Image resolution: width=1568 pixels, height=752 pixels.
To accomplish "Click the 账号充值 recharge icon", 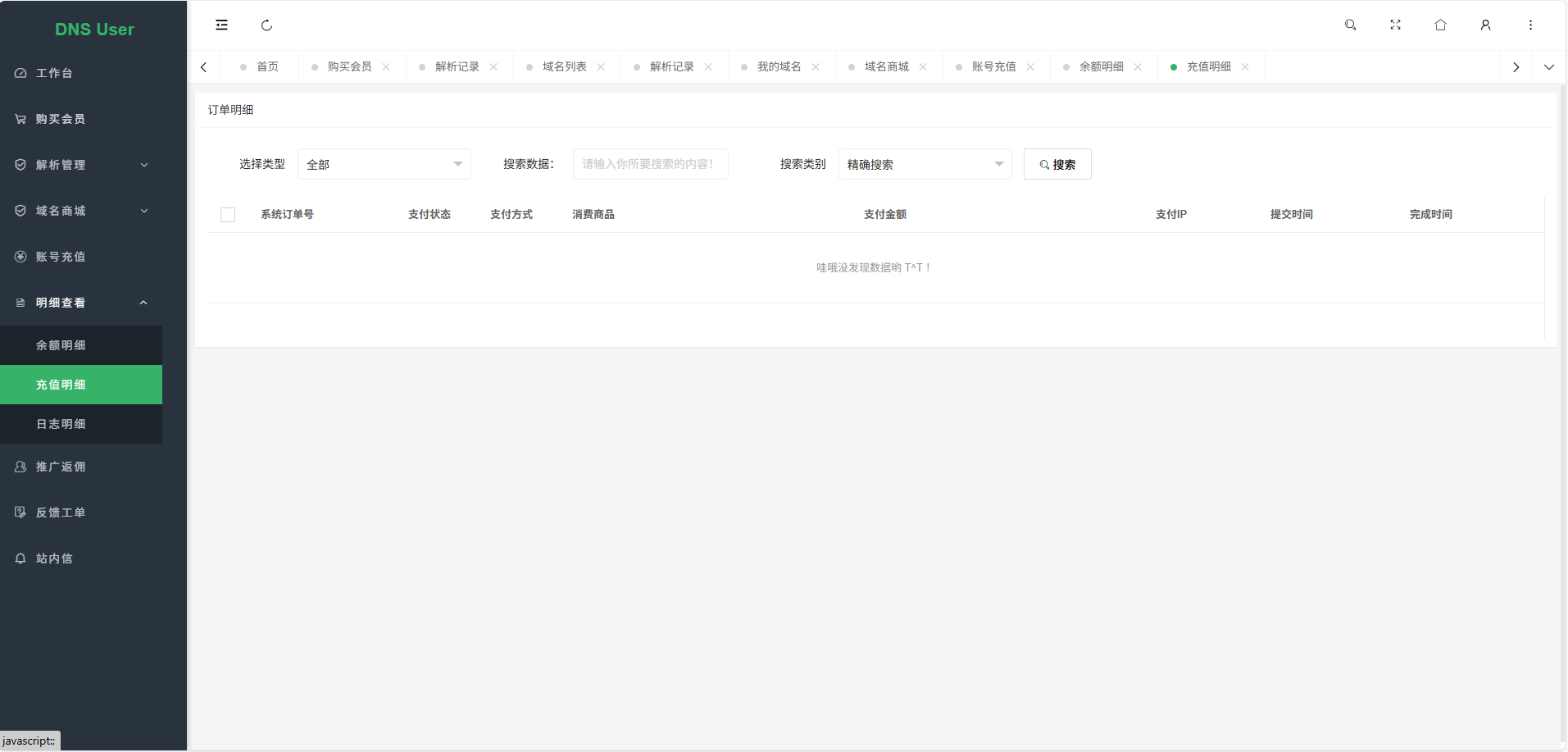I will 20,256.
